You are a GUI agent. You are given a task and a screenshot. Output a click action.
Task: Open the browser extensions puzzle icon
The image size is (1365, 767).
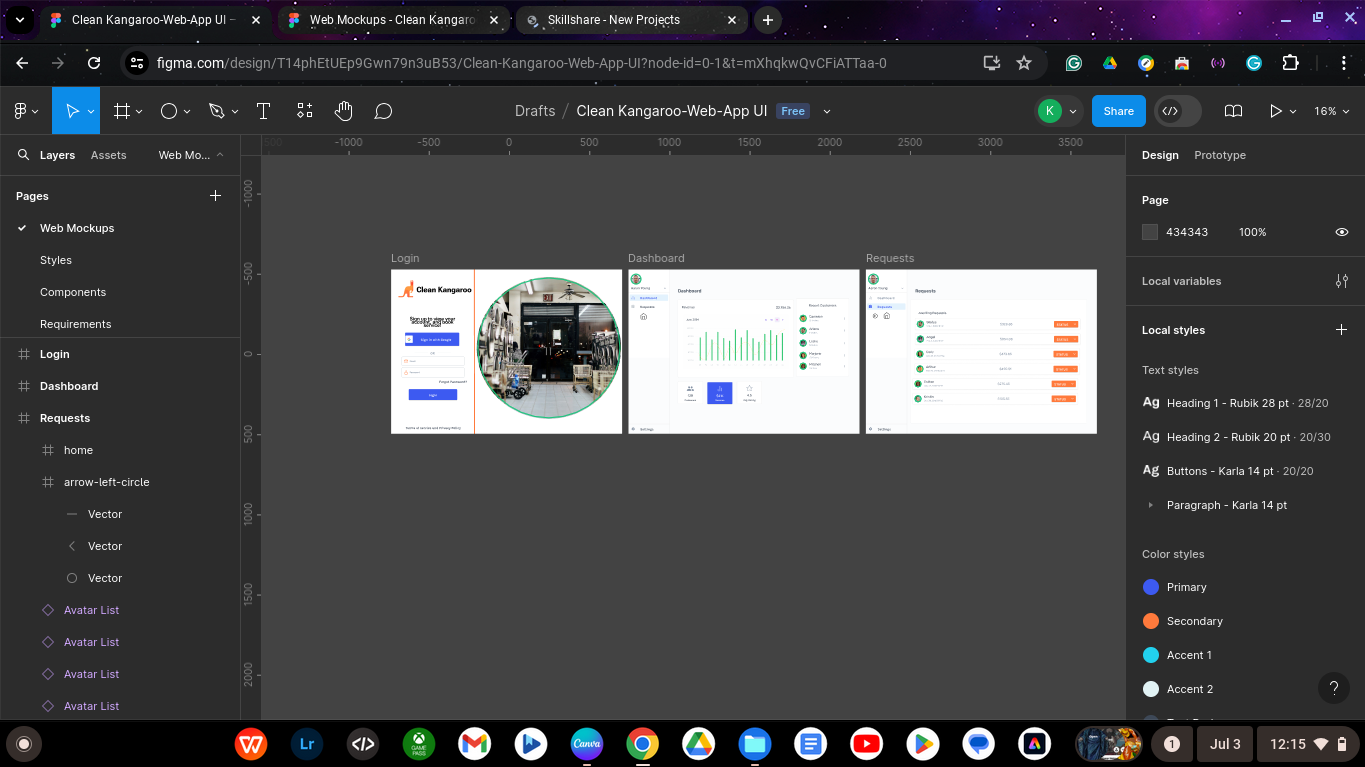point(1290,63)
